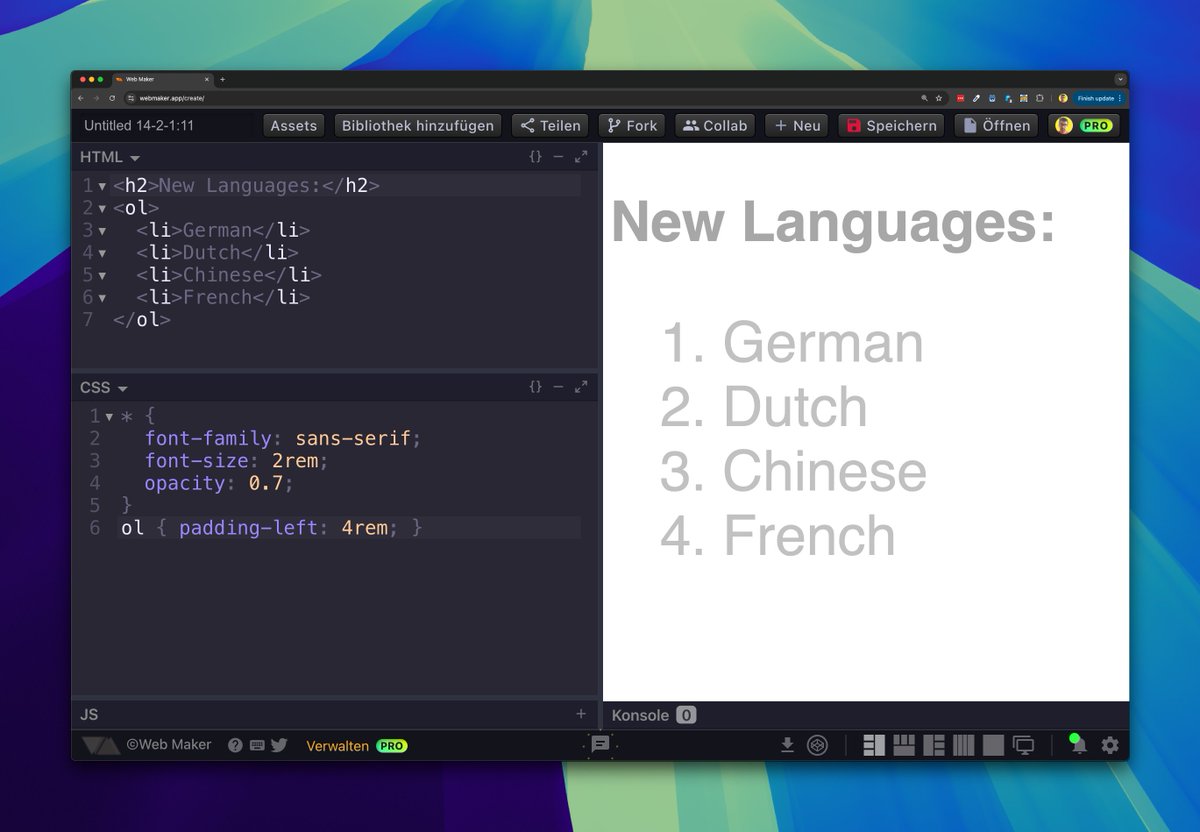The image size is (1200, 832).
Task: Click the Assets button
Action: (294, 125)
